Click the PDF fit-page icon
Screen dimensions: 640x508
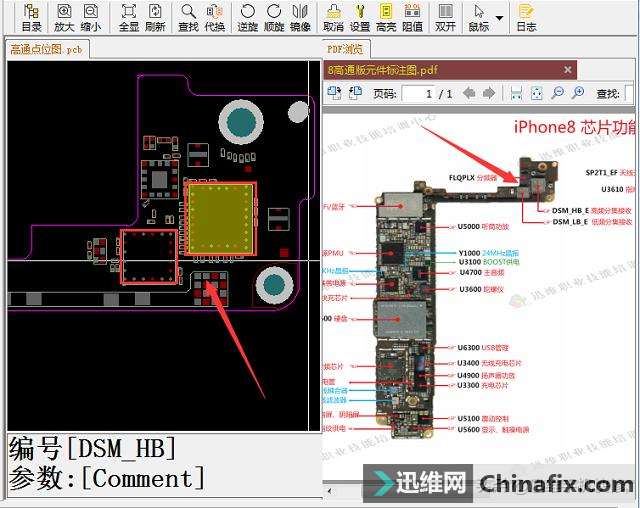[537, 93]
